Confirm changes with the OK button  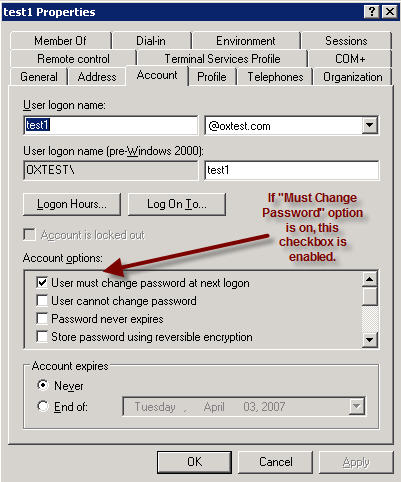coord(194,462)
